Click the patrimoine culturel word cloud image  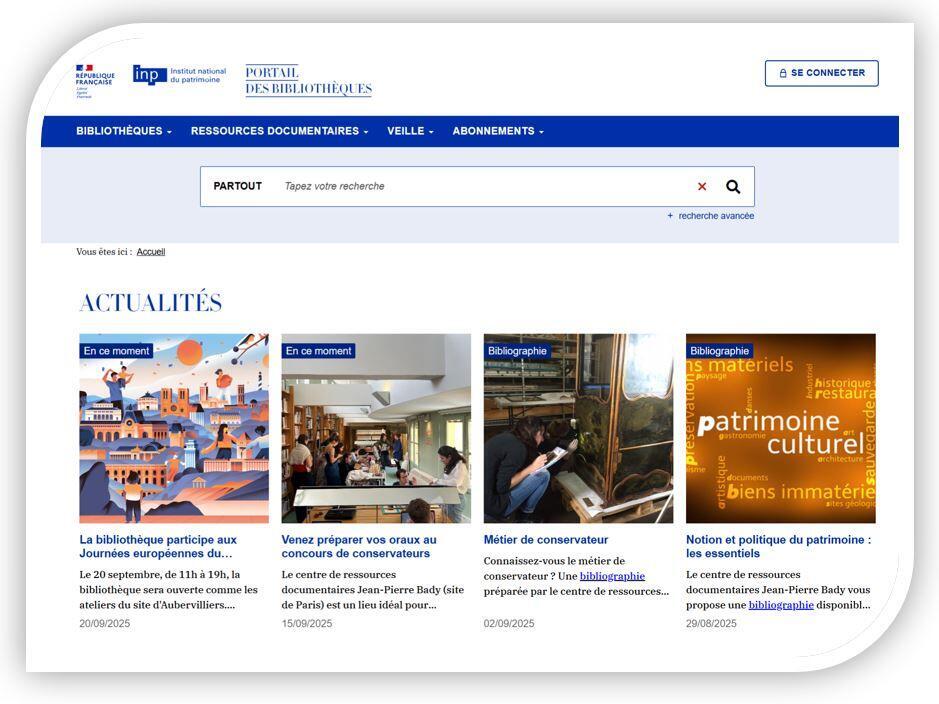[x=780, y=428]
